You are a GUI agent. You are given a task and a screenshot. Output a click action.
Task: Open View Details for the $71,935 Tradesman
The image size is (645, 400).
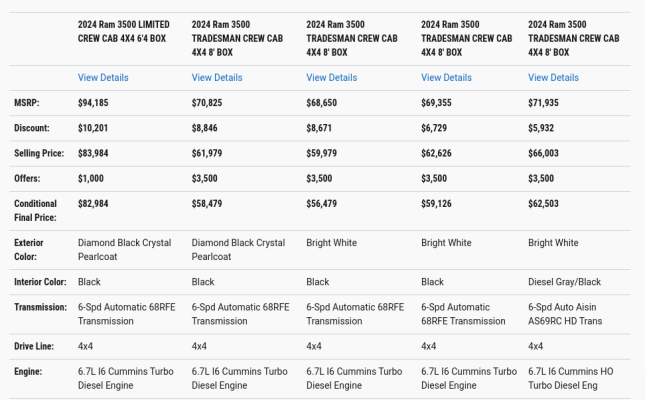553,77
